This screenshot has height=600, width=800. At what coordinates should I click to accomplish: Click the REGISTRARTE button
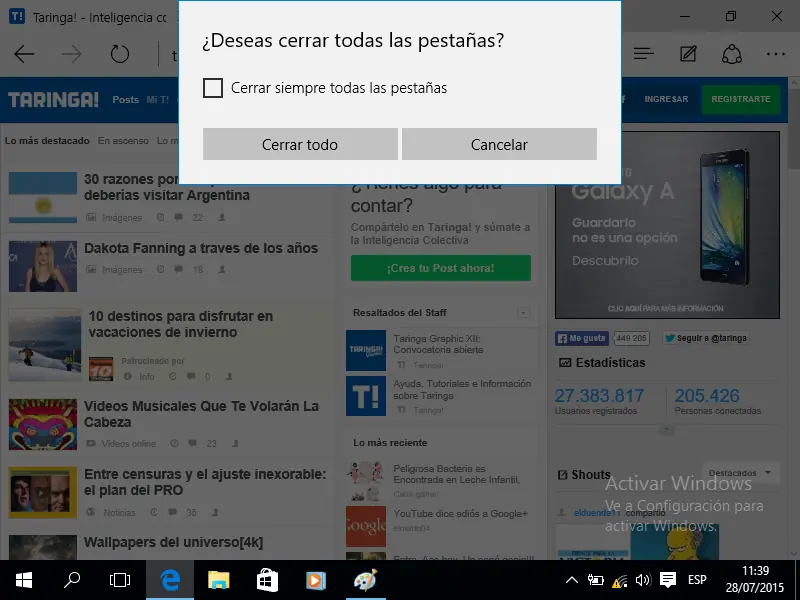pos(741,99)
